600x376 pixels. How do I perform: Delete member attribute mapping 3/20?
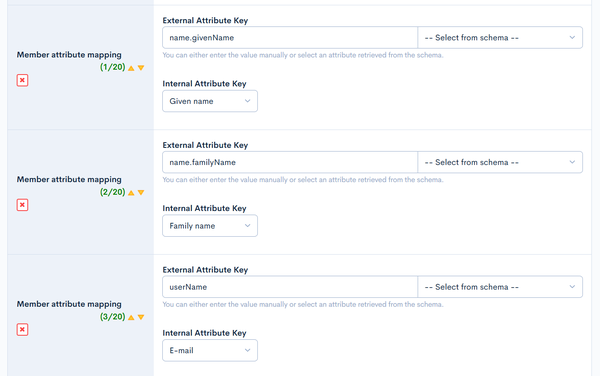pos(22,330)
